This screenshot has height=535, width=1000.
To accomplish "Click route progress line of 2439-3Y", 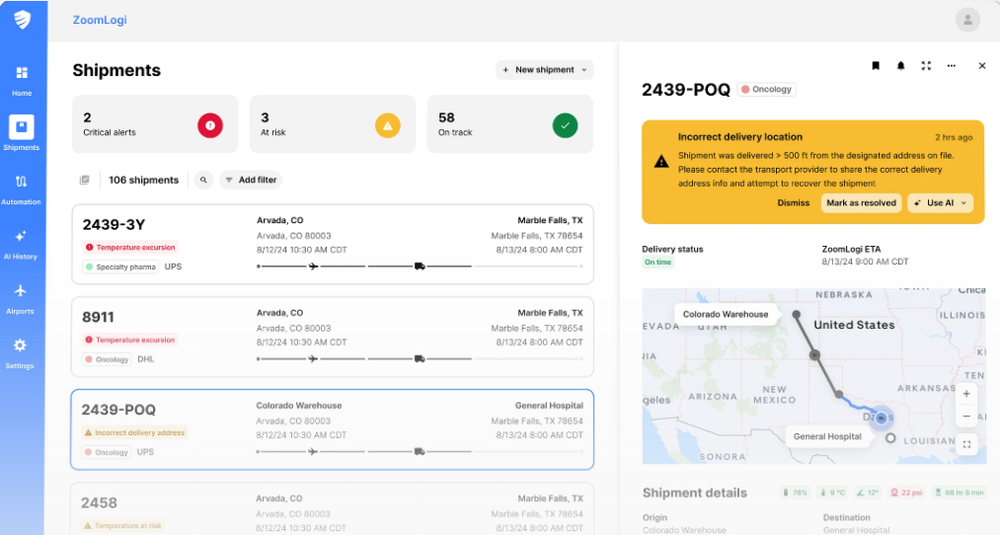I will point(420,266).
